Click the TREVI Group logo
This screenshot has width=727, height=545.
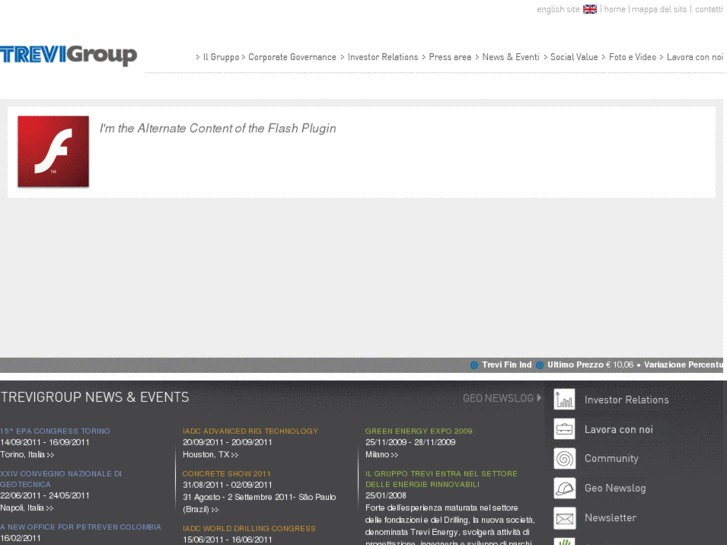[69, 55]
